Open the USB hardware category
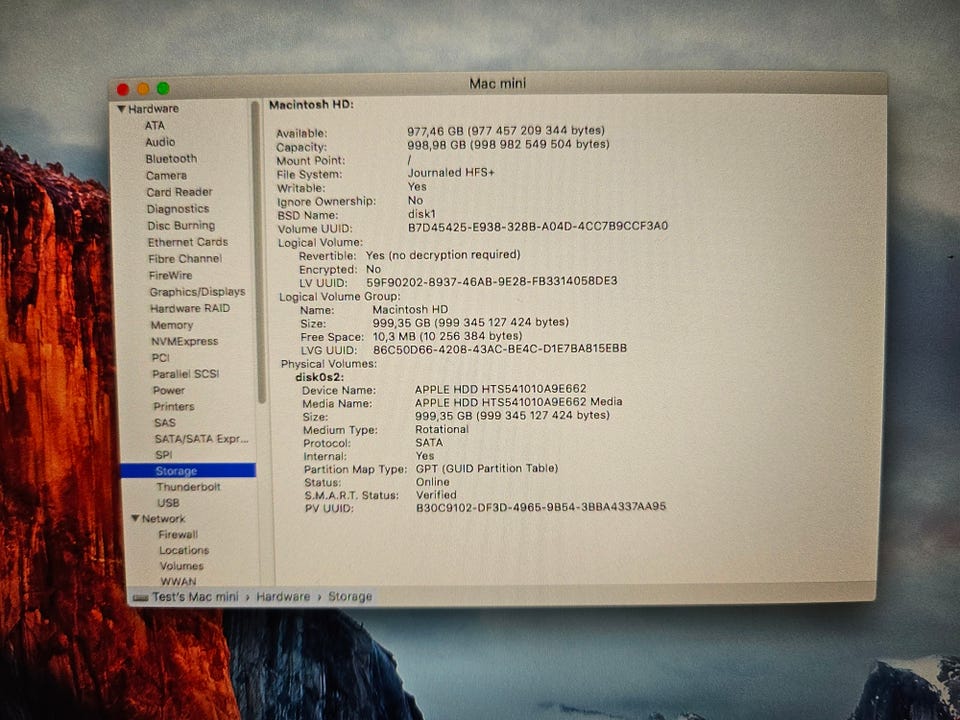 tap(168, 503)
